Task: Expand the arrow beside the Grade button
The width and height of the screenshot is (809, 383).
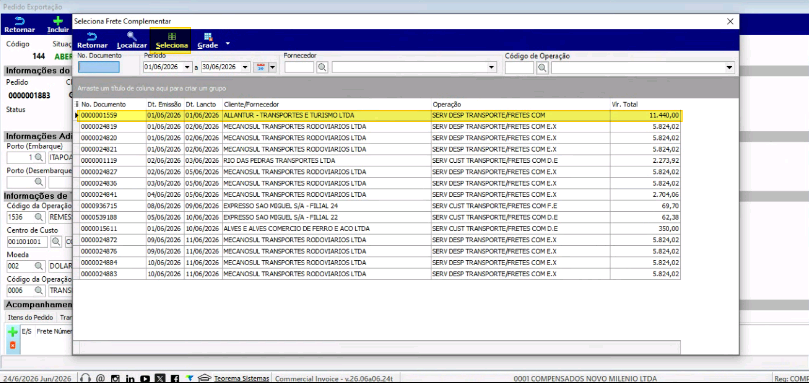Action: pyautogui.click(x=228, y=43)
